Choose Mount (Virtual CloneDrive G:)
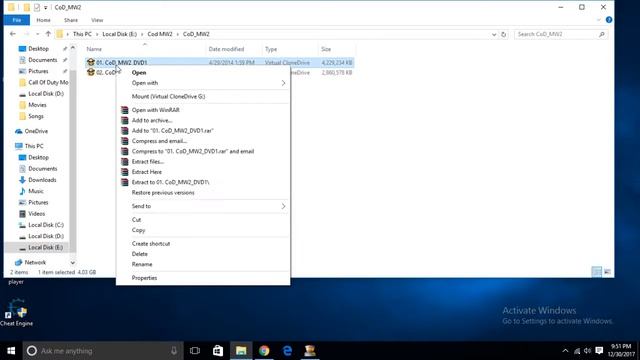This screenshot has width=640, height=360. (x=168, y=96)
